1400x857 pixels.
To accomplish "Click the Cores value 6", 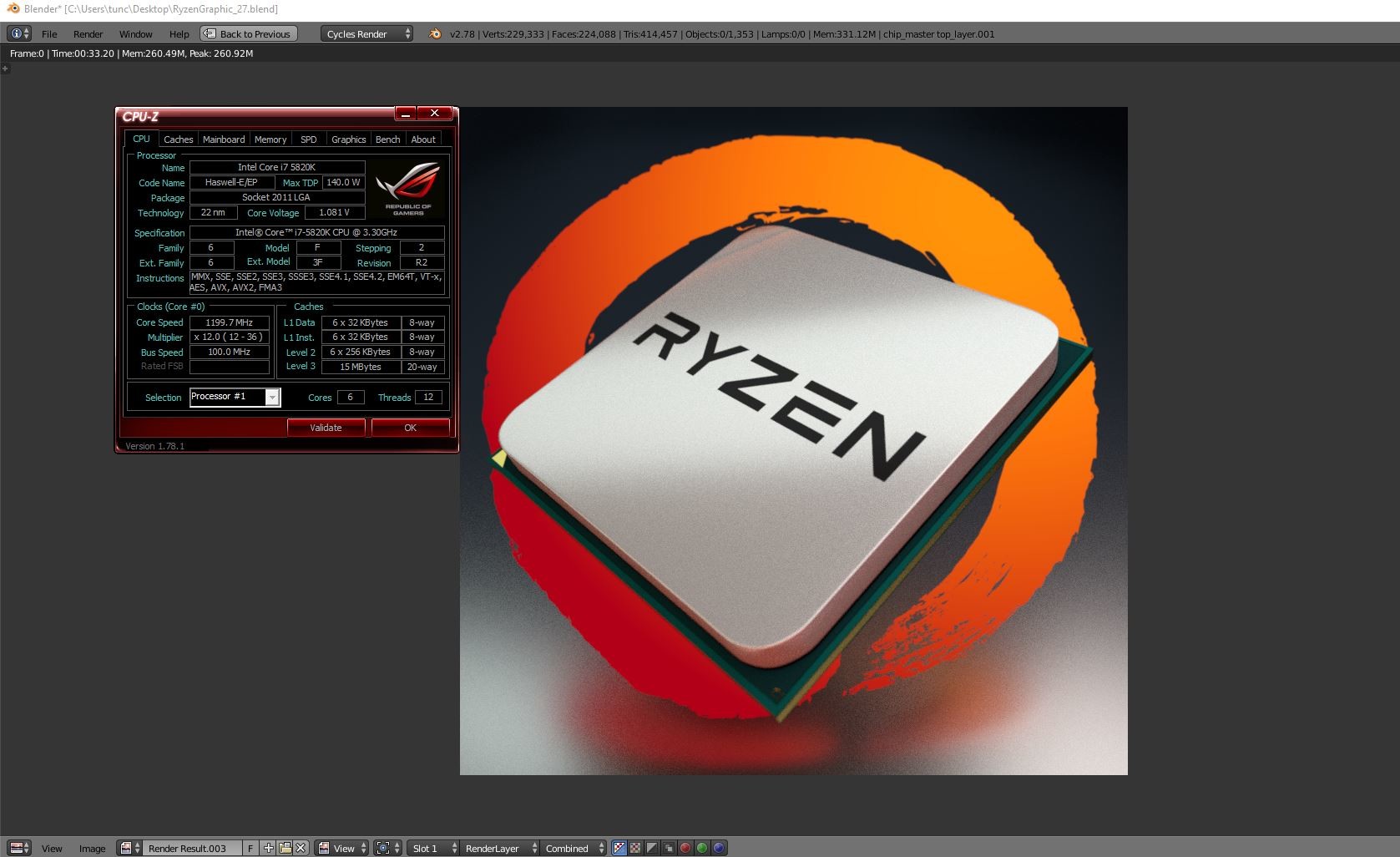I will tap(351, 398).
